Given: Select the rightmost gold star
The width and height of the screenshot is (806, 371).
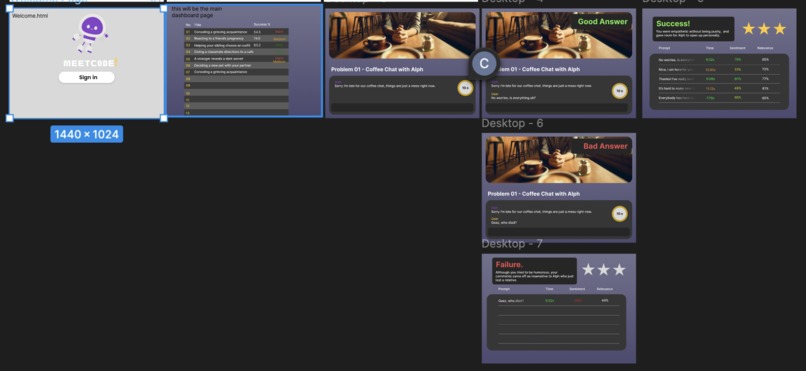Looking at the screenshot, I should [780, 29].
